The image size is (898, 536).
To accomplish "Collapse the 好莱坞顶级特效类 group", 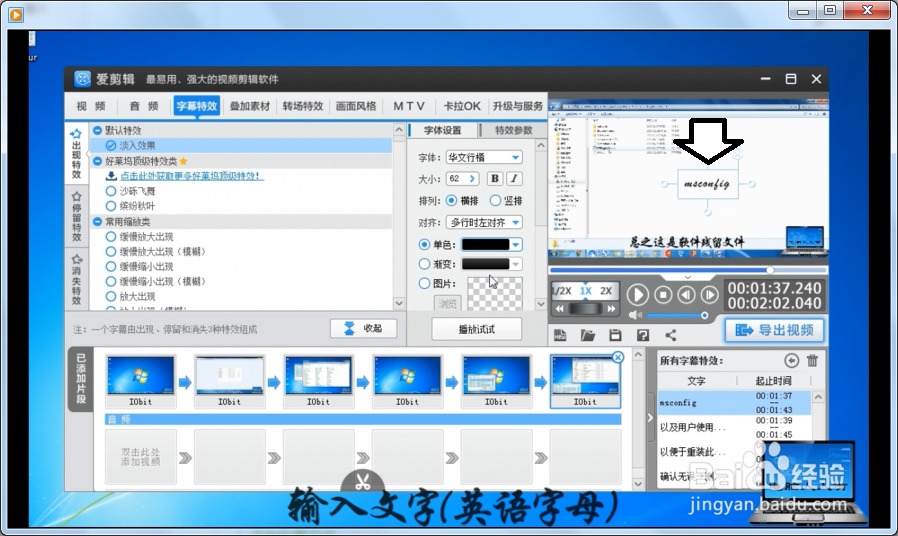I will pyautogui.click(x=97, y=161).
